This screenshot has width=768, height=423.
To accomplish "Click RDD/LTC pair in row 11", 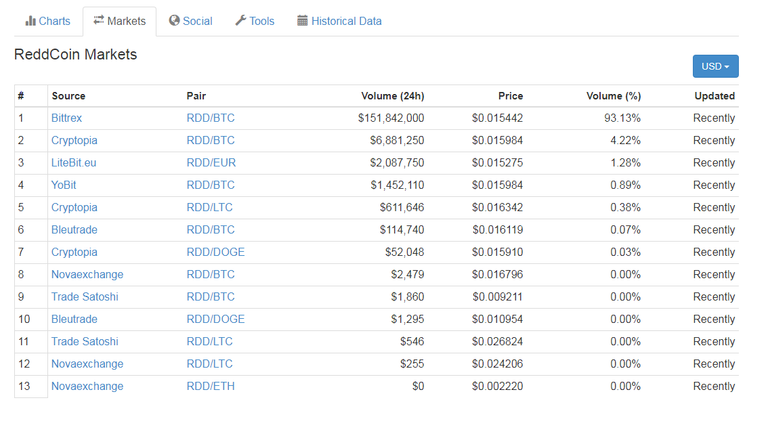I will click(x=210, y=342).
